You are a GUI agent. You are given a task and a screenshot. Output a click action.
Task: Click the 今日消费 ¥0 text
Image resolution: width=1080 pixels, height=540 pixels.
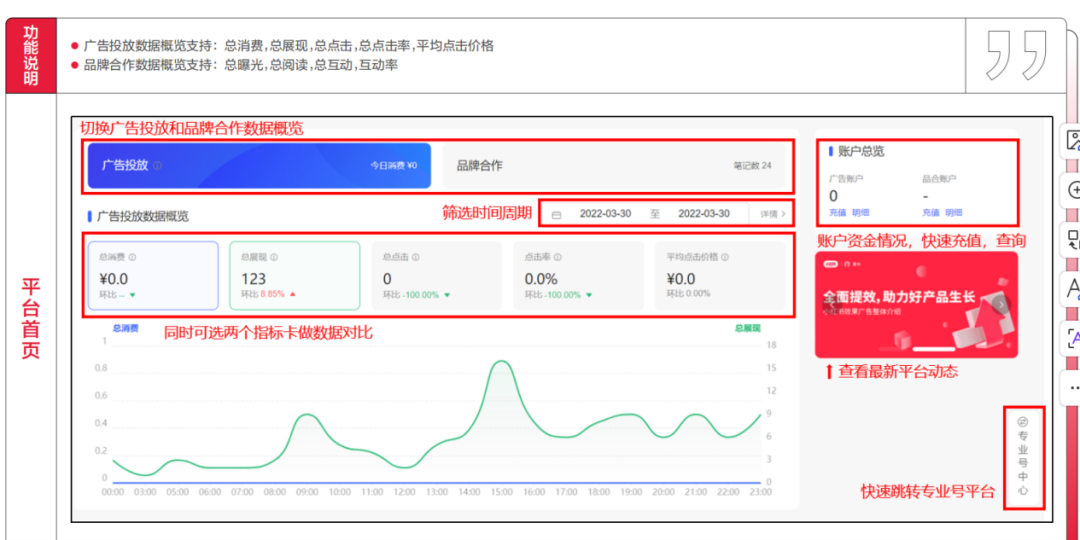pos(394,166)
